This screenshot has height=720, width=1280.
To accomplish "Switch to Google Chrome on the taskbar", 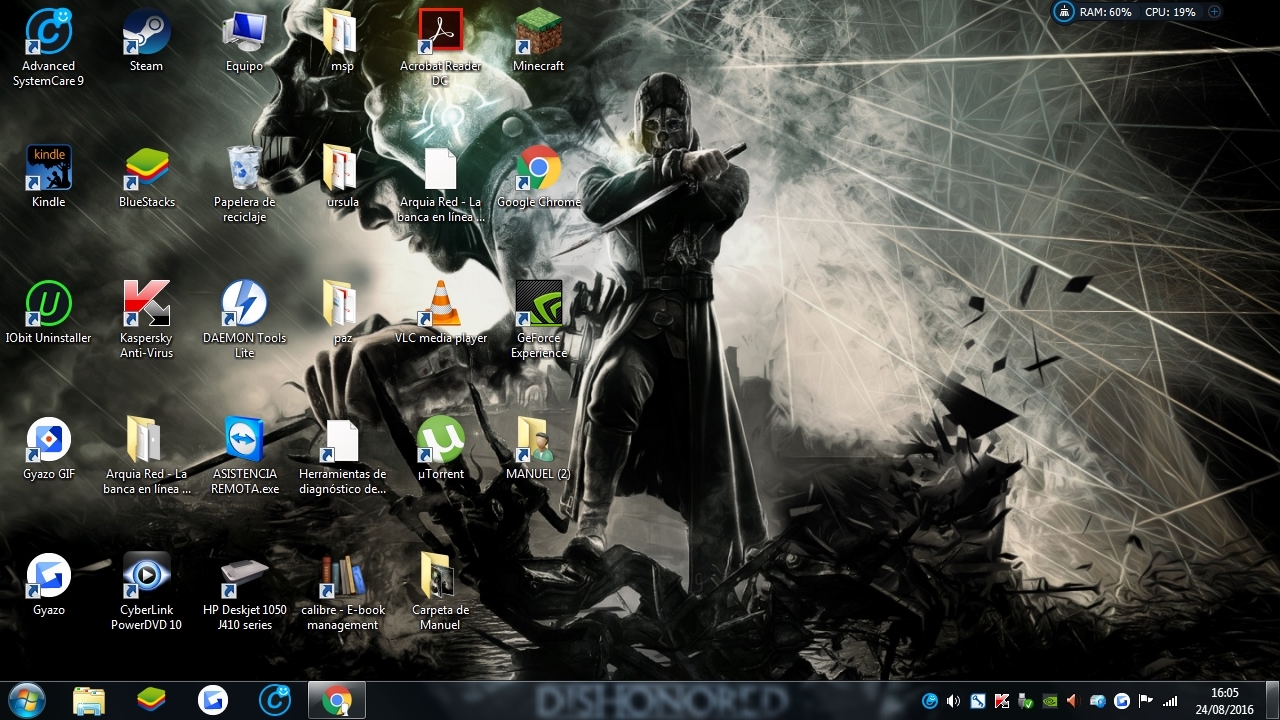I will pyautogui.click(x=337, y=700).
